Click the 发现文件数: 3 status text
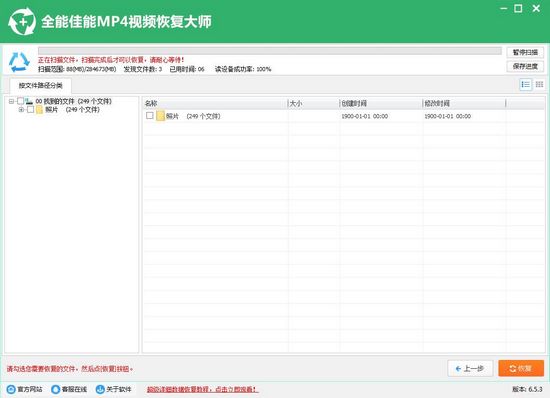This screenshot has height=398, width=550. coord(143,69)
